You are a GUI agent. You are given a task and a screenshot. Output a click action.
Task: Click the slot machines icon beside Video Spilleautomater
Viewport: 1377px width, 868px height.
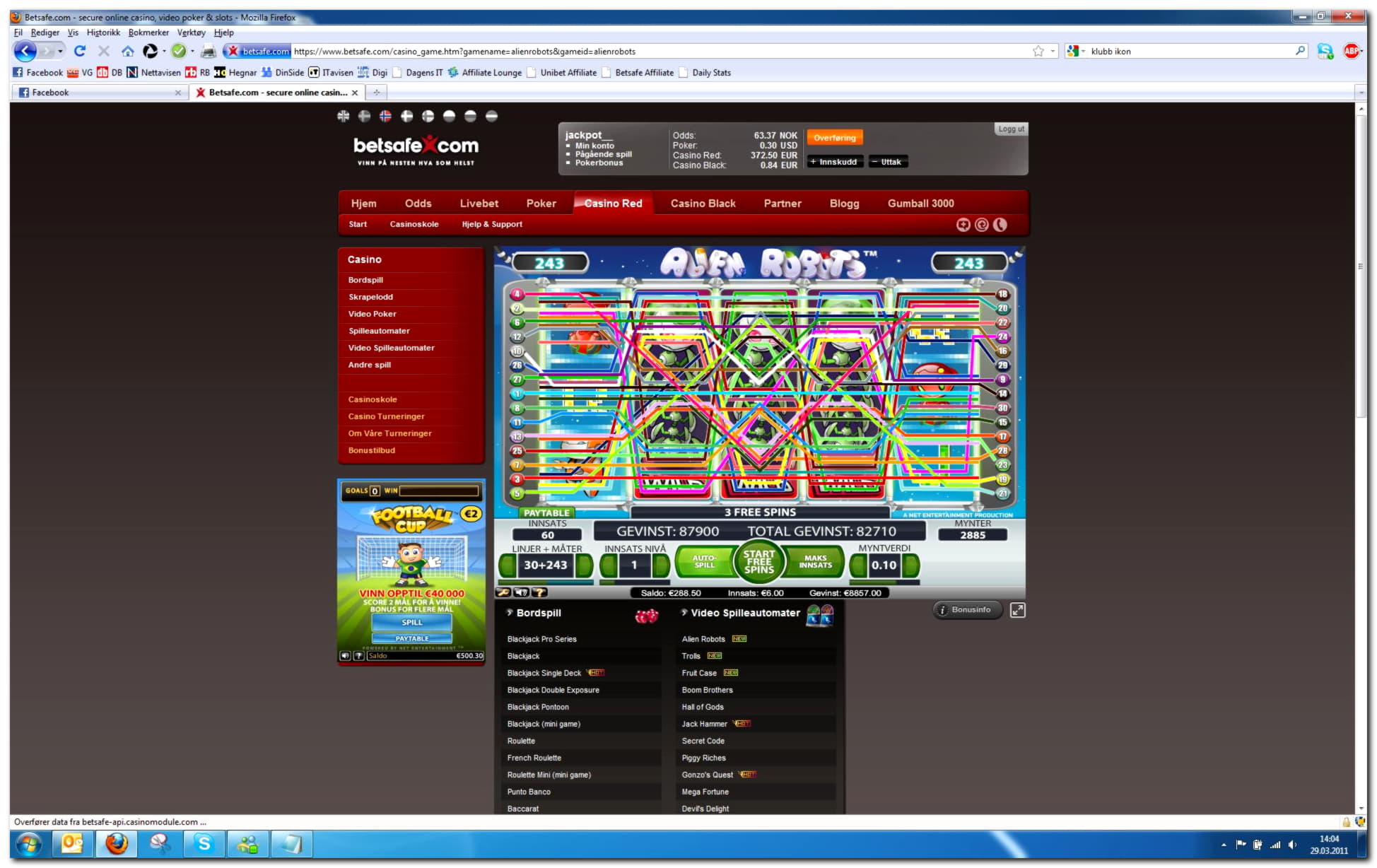820,615
